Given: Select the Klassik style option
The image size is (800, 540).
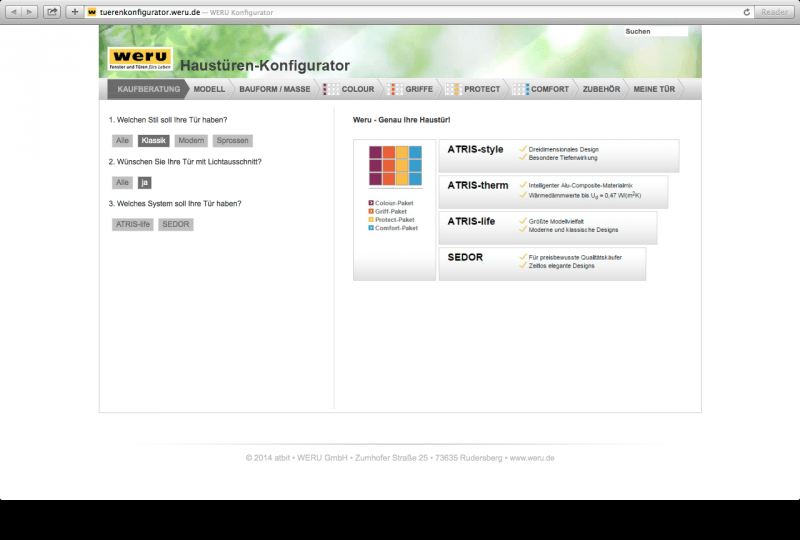Looking at the screenshot, I should pyautogui.click(x=154, y=140).
